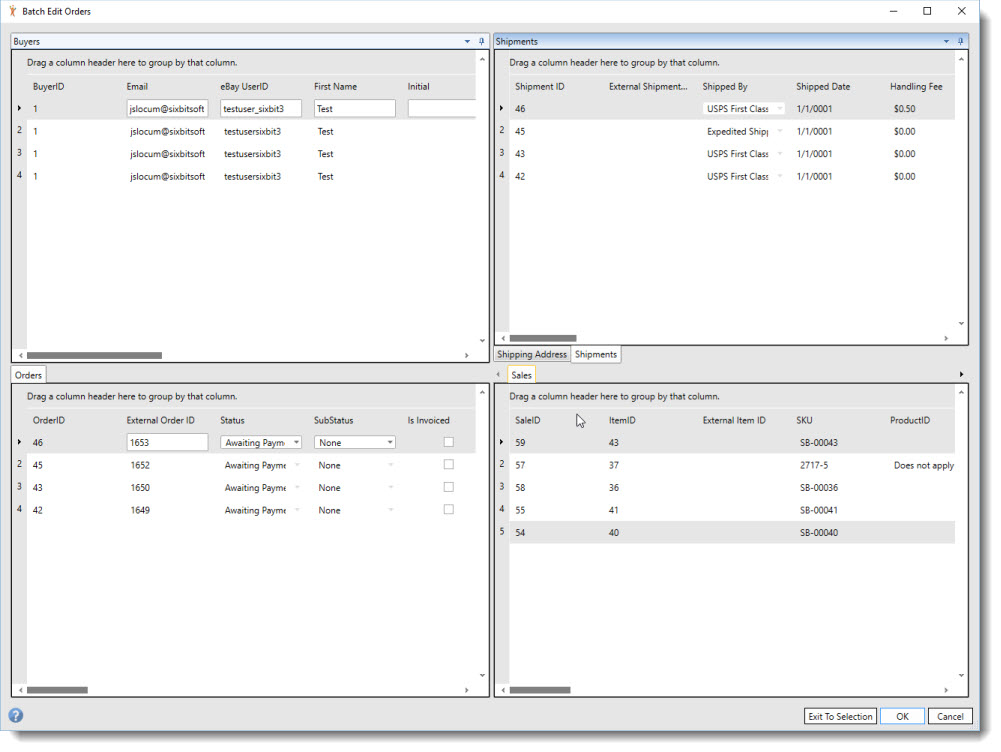Screen dimensions: 1001x752
Task: Open the Status dropdown for order 42
Action: coord(296,510)
